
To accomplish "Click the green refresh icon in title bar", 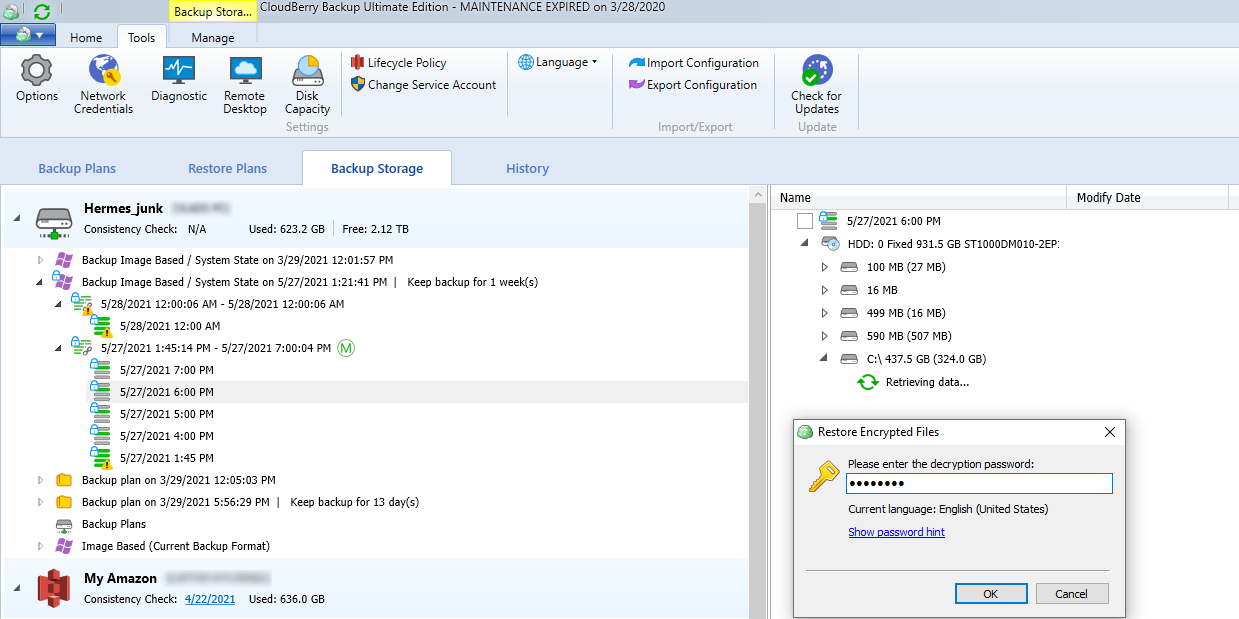I will click(42, 12).
